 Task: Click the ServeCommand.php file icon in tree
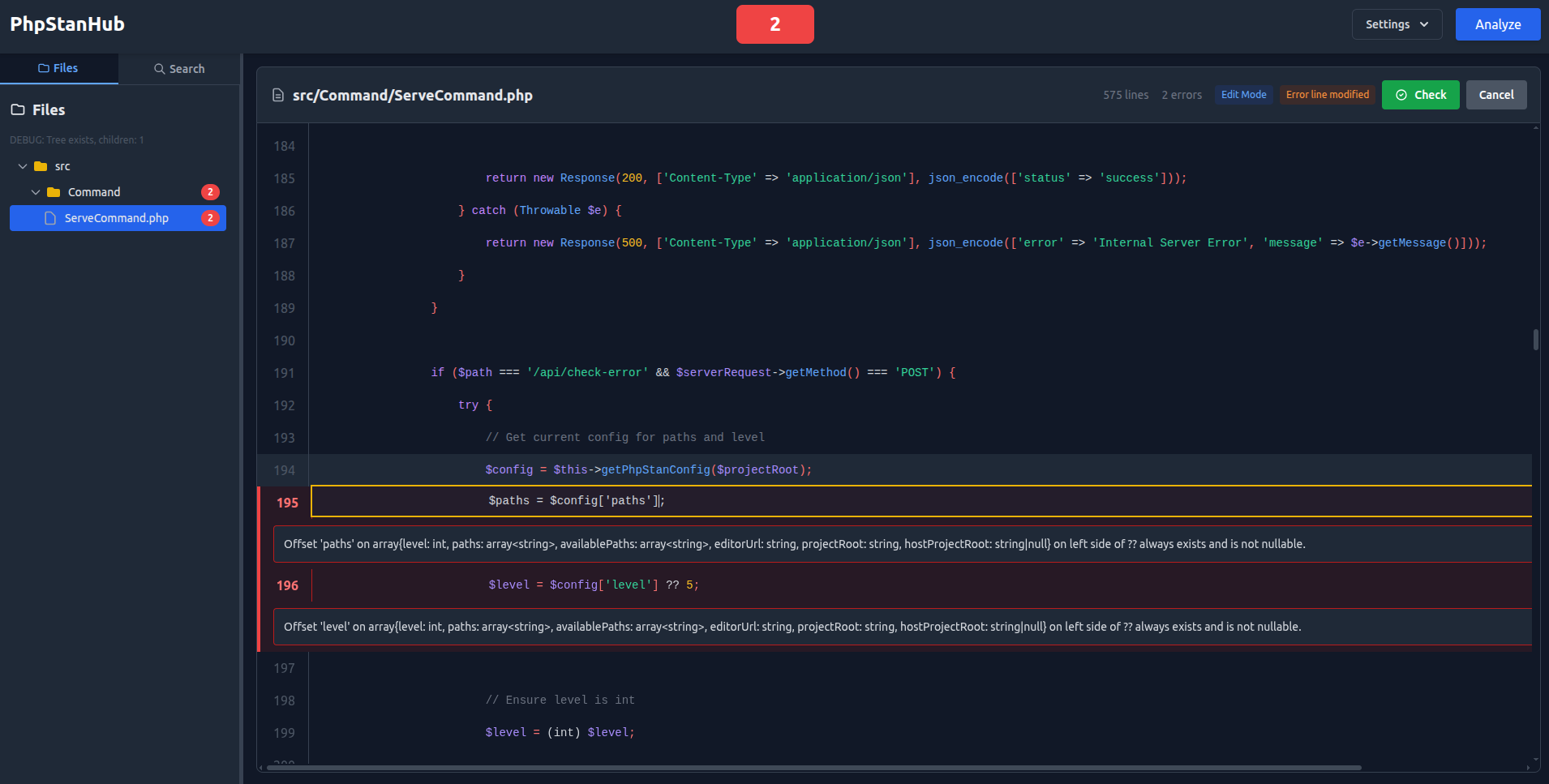50,218
